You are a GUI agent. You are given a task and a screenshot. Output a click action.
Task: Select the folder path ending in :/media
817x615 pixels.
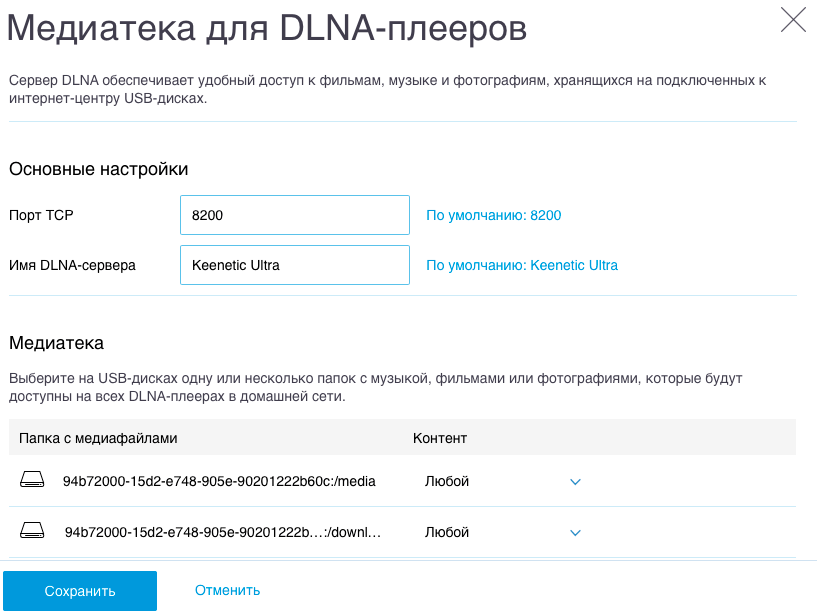(x=219, y=481)
